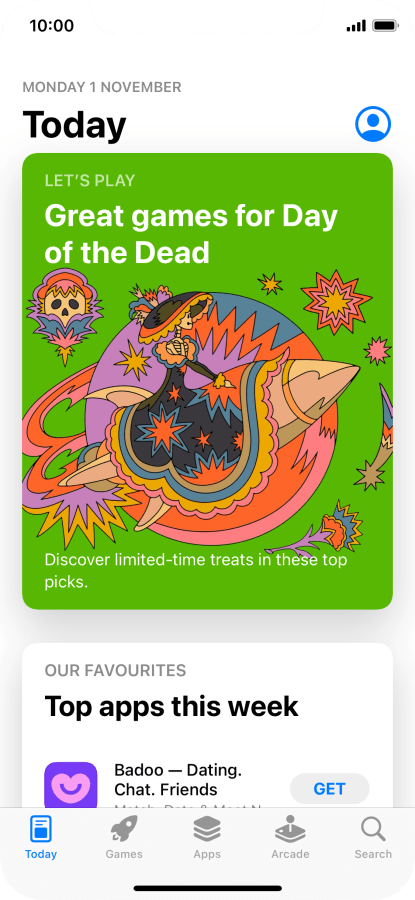Viewport: 415px width, 900px height.
Task: Tap the Today page heading
Action: tap(74, 125)
